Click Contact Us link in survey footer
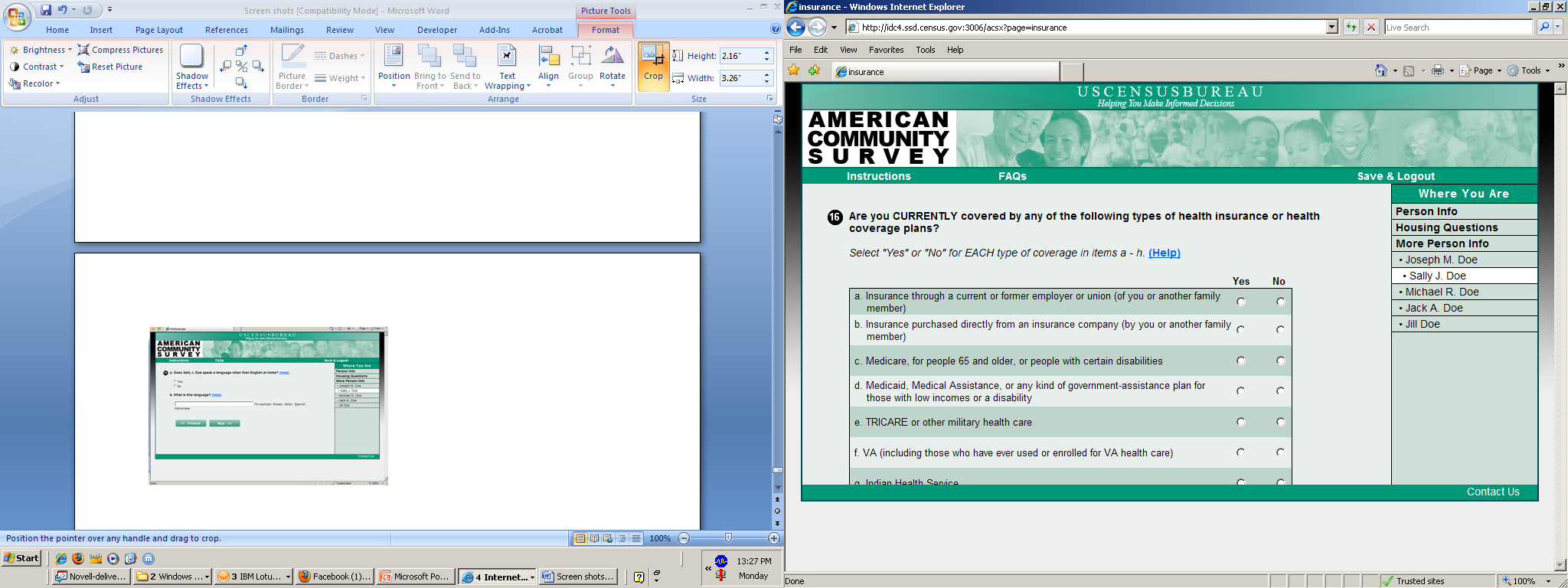 tap(1493, 492)
